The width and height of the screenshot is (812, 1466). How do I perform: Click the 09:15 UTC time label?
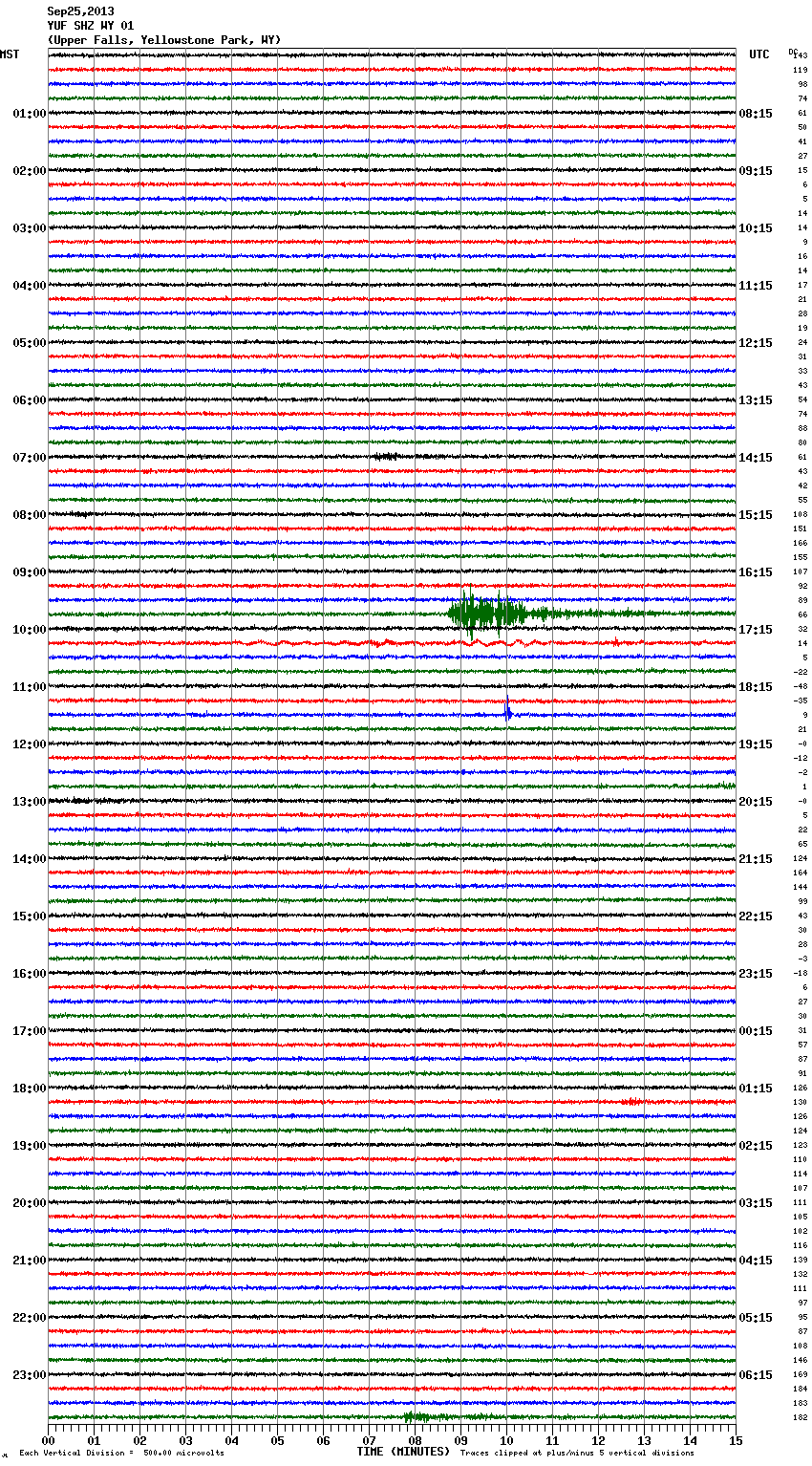coord(756,171)
